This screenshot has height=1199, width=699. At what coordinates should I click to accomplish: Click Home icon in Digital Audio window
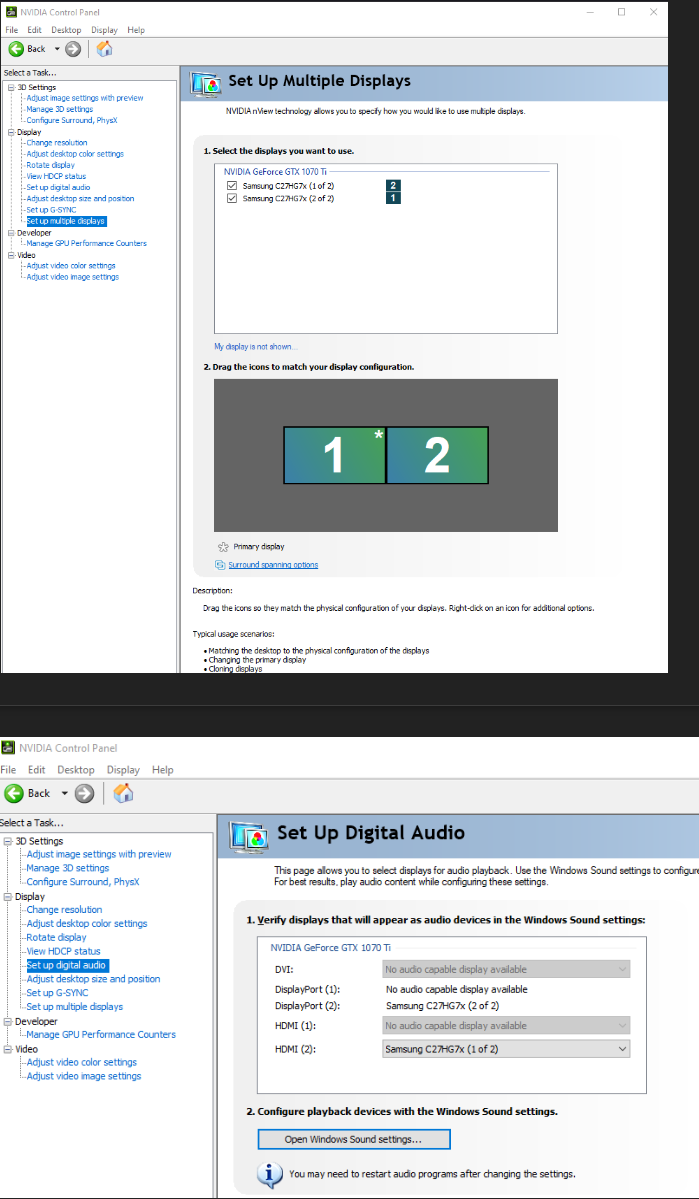click(x=123, y=793)
